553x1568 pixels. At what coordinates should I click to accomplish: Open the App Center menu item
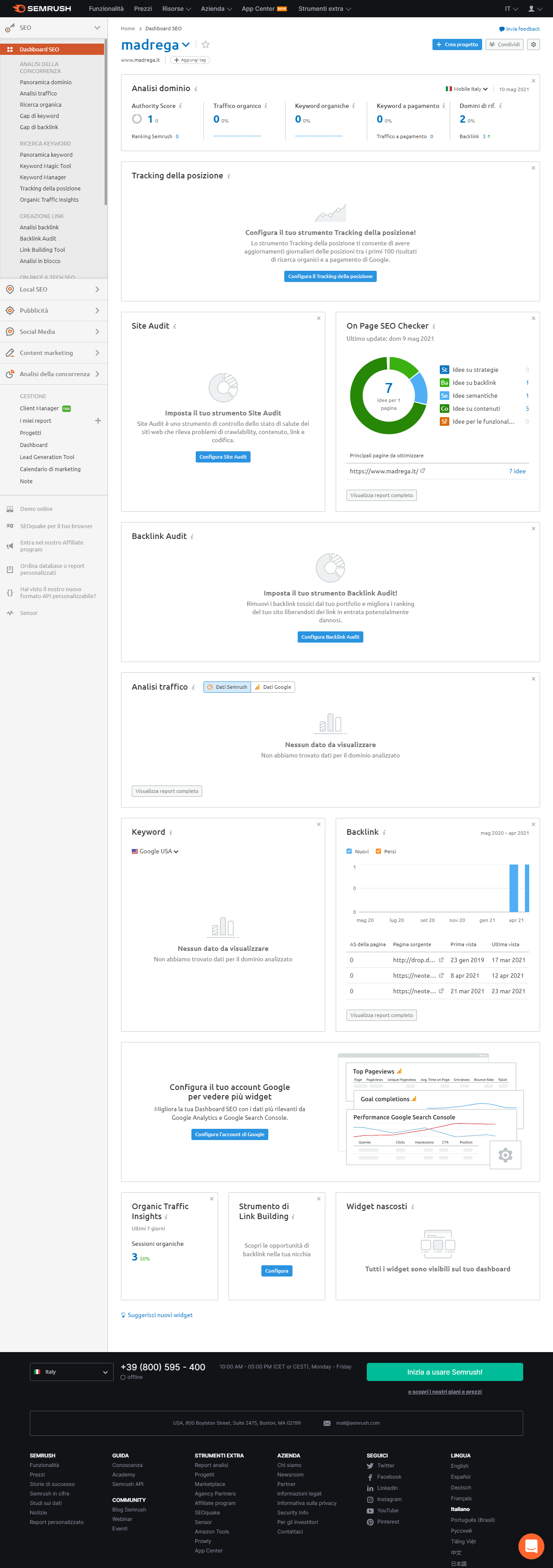264,9
